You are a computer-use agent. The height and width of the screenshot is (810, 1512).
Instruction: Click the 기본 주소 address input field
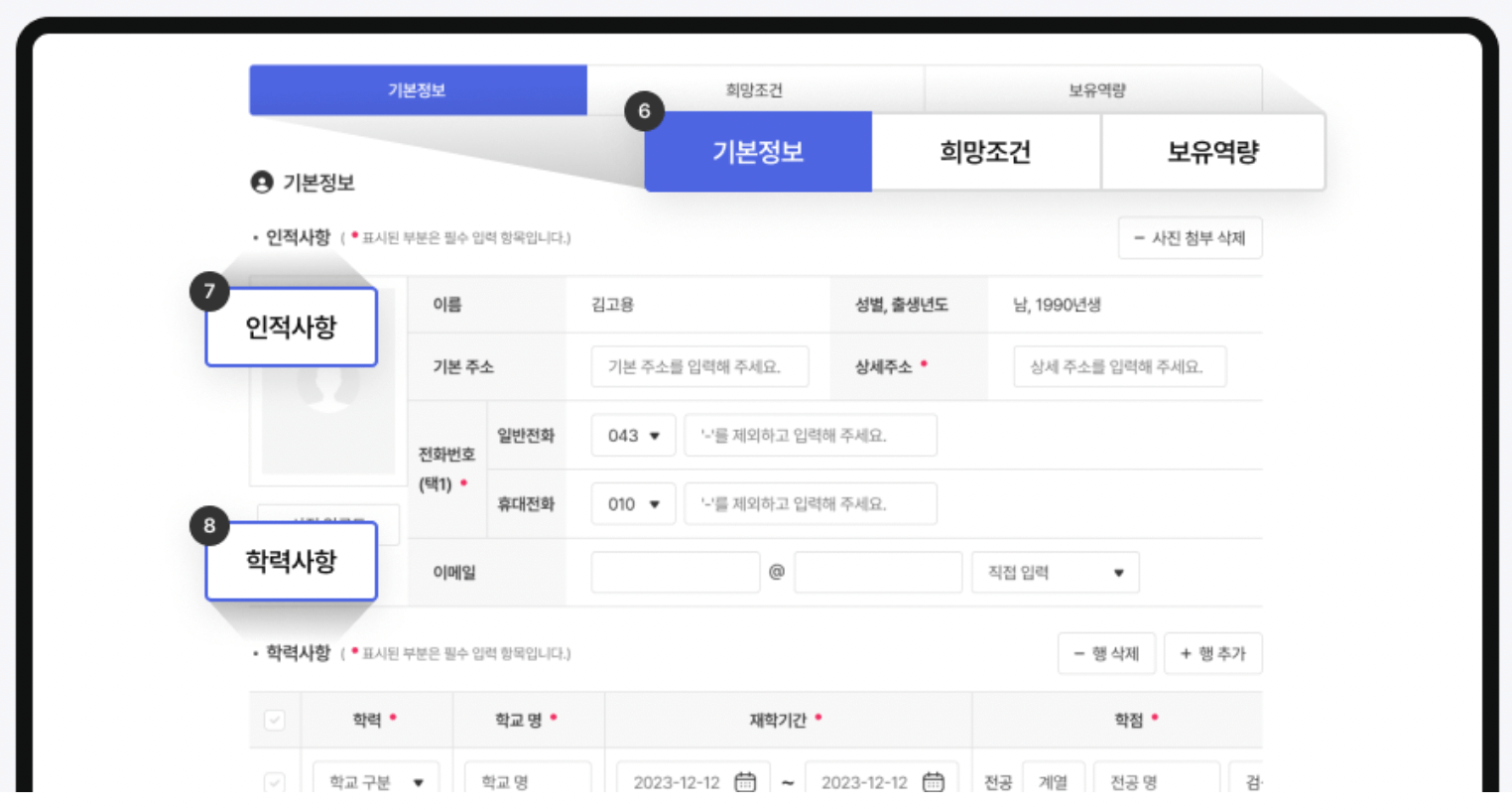699,365
